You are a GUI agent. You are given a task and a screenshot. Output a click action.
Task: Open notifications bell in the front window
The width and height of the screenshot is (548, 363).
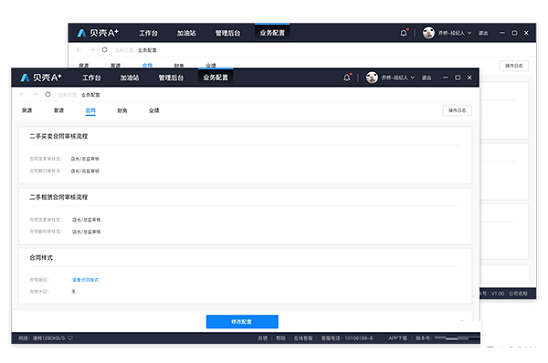[x=347, y=78]
